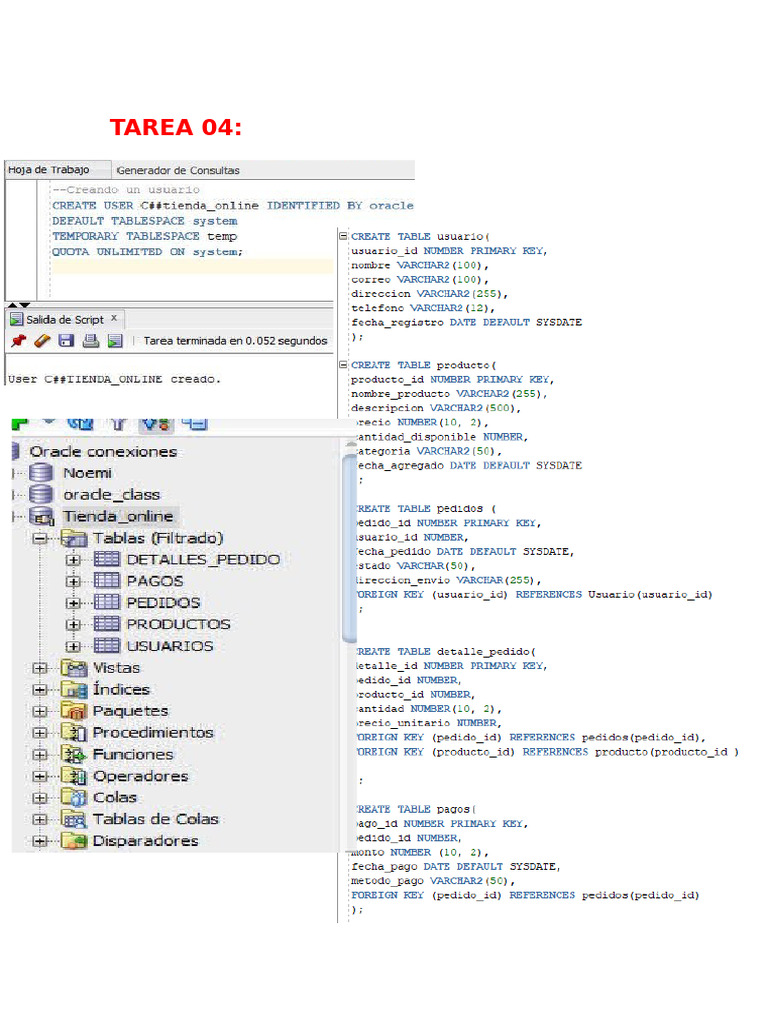Click 'Tarea terminada en 0.052 segundos' status text
Screen dimensions: 768x1024
click(235, 341)
